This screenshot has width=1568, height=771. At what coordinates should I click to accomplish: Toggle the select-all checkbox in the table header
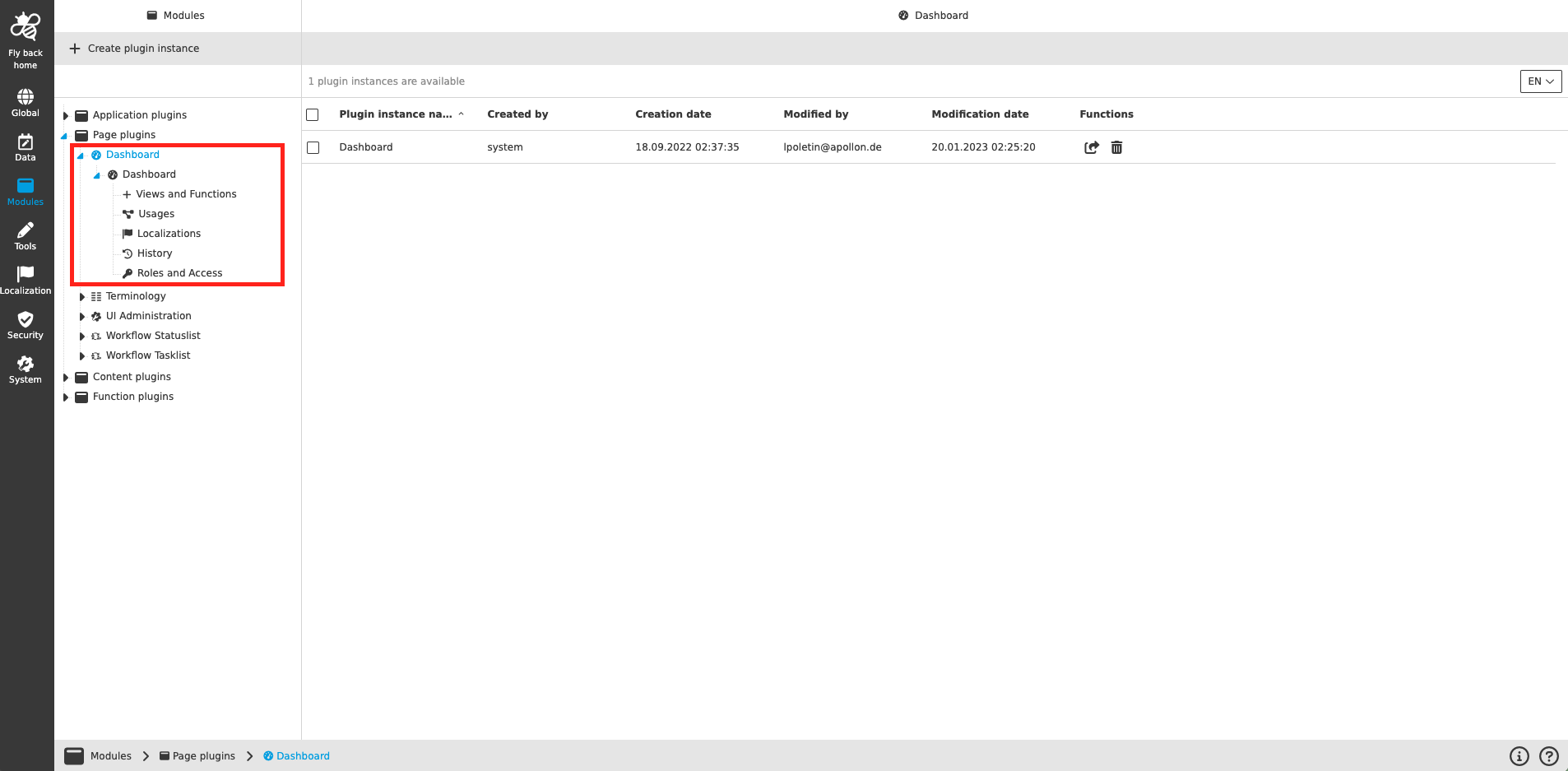[313, 114]
